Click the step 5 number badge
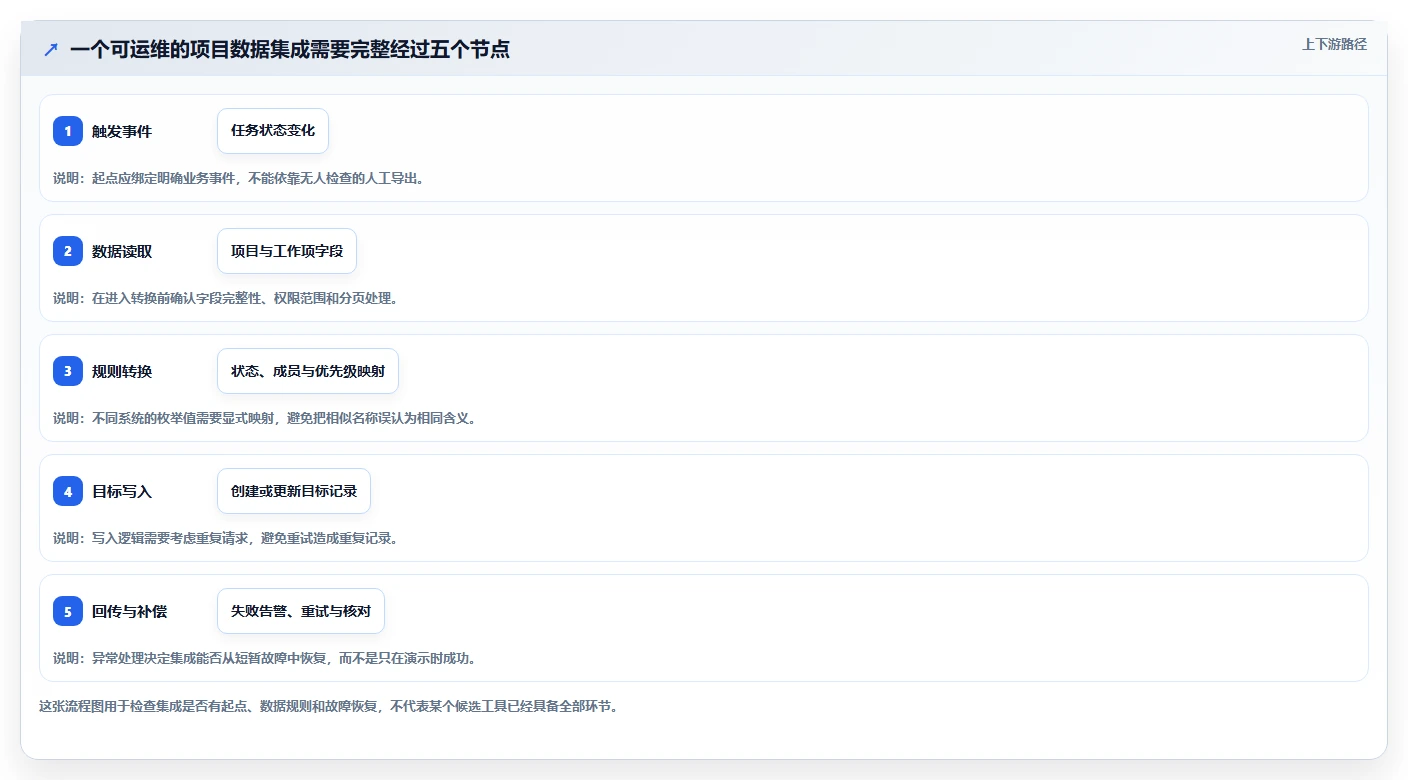 68,611
